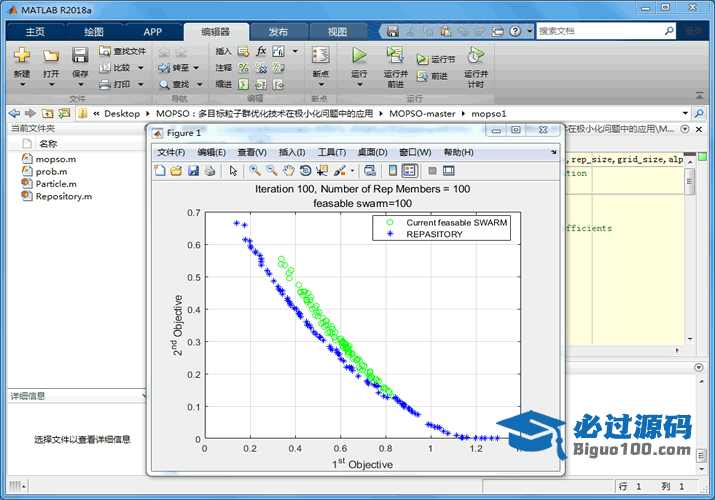Image resolution: width=715 pixels, height=500 pixels.
Task: Open Figure 1 Edit (编辑) menu
Action: point(211,152)
